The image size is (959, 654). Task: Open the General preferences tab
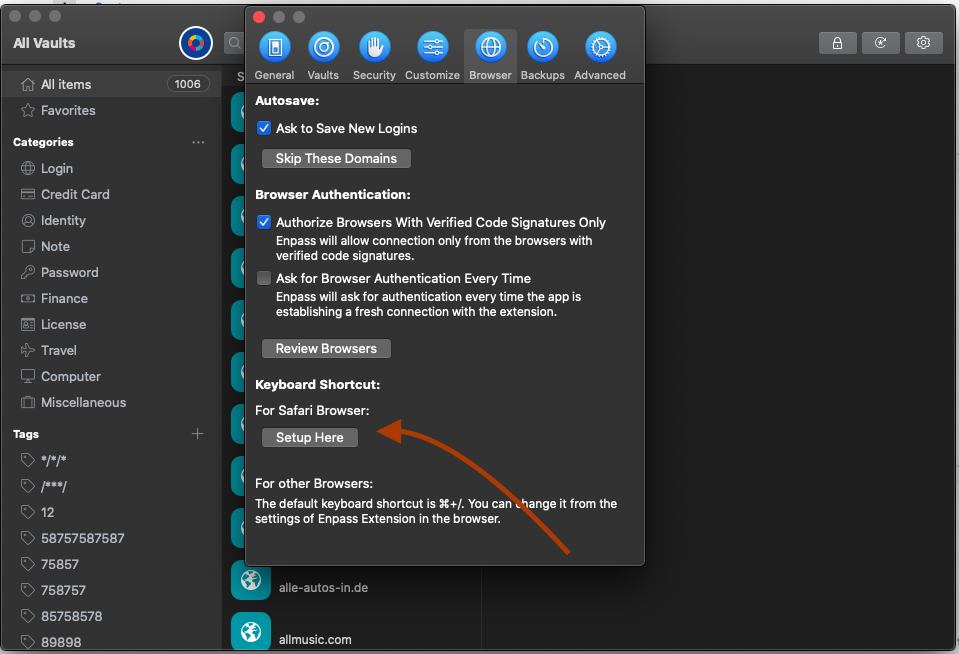274,56
